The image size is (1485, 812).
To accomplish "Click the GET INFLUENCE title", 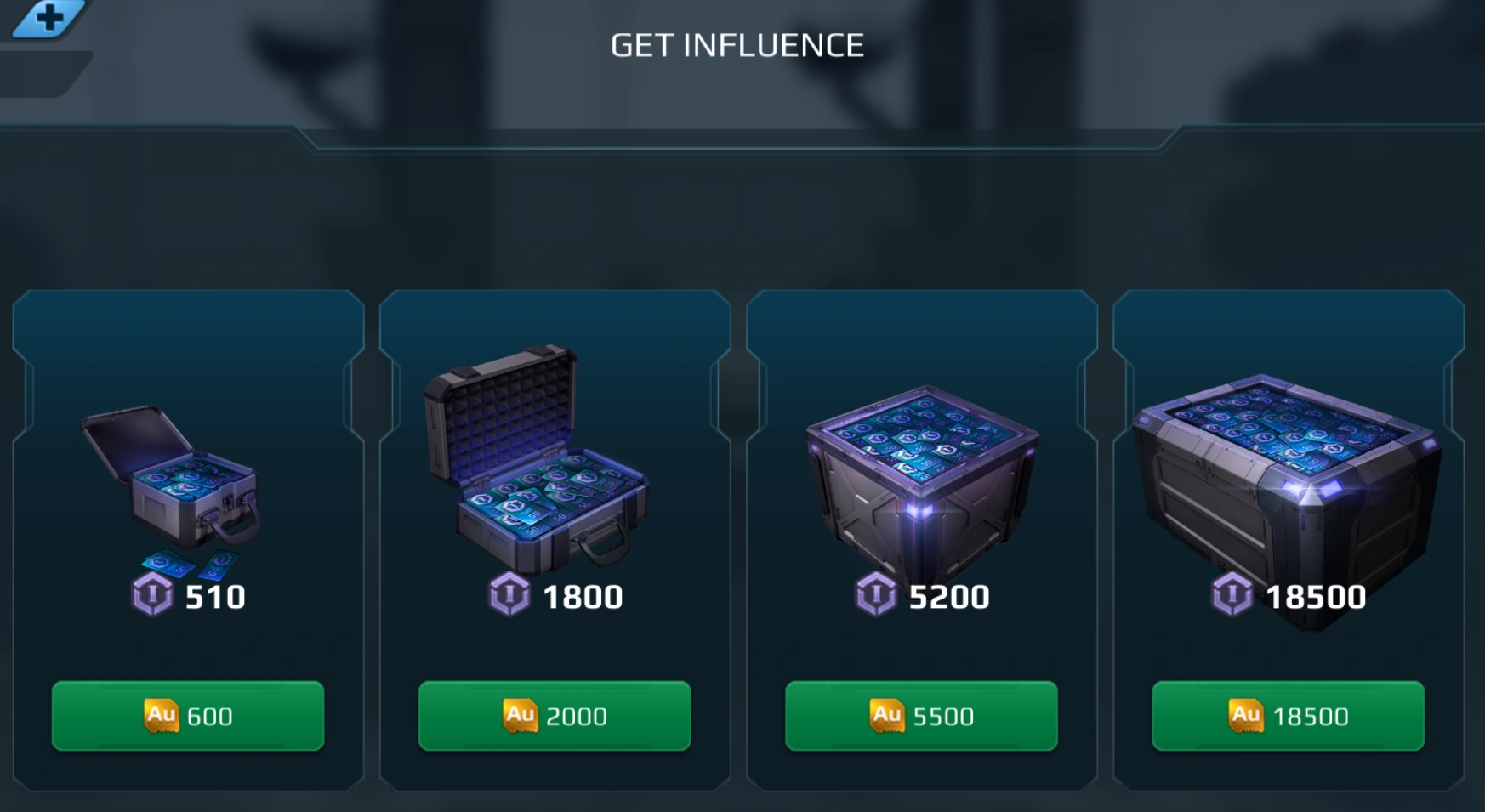I will point(737,45).
